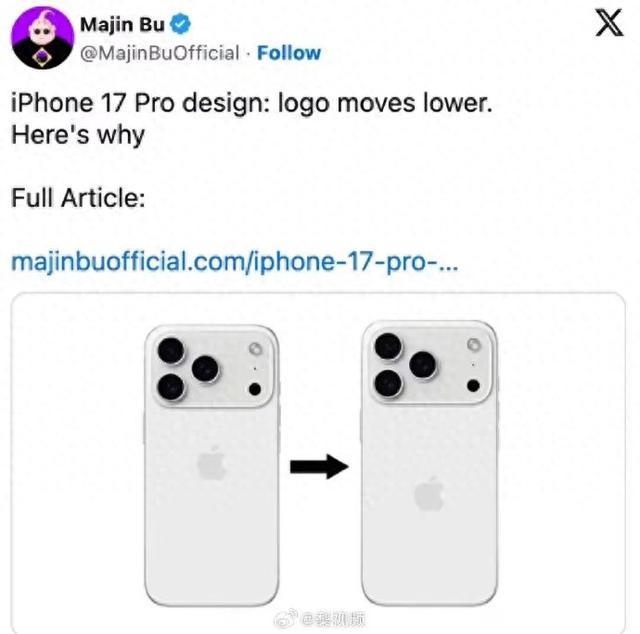
Task: Click the lowered Apple logo on right phone
Action: [x=429, y=494]
